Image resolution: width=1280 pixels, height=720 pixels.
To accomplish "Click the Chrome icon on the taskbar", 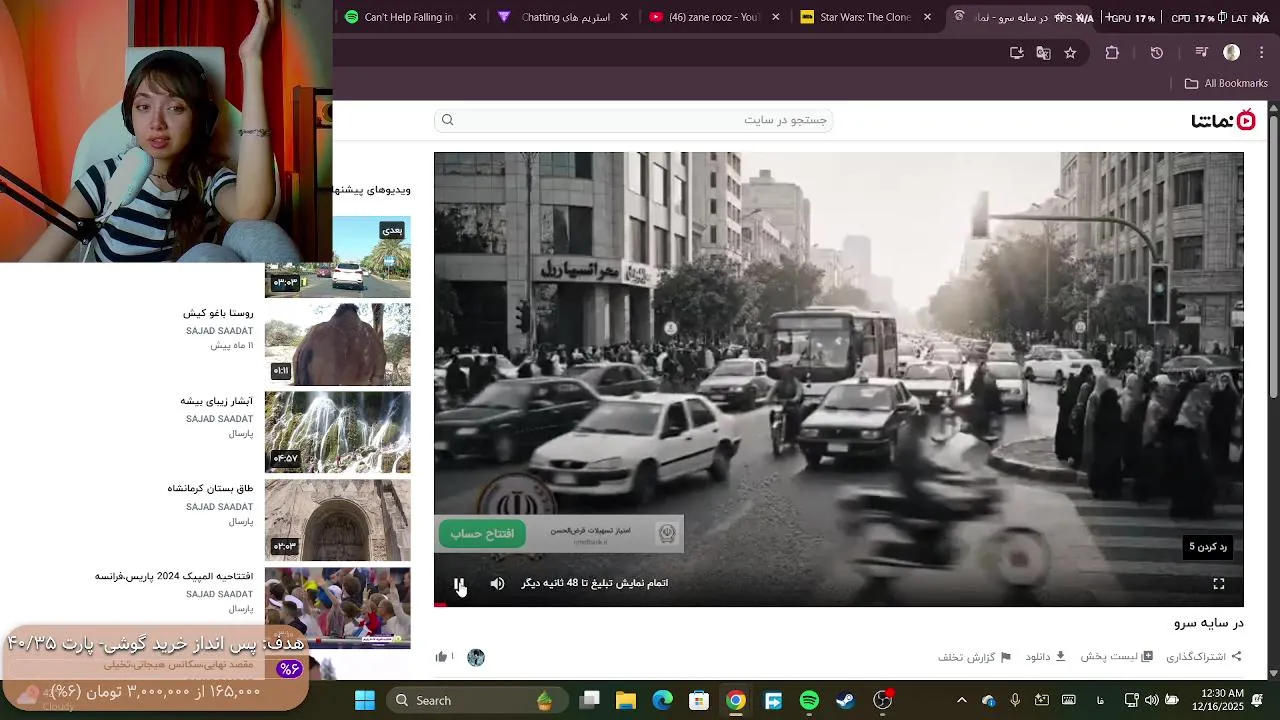I will point(736,701).
